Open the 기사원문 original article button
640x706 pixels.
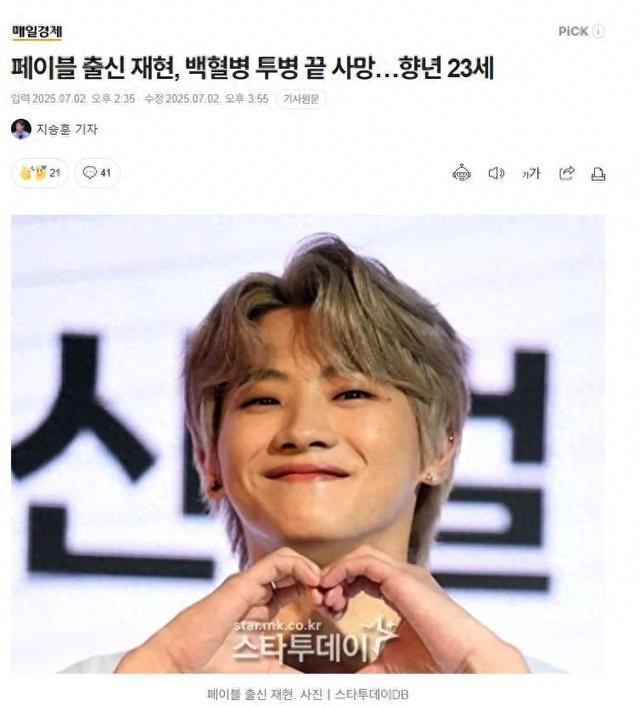point(301,99)
